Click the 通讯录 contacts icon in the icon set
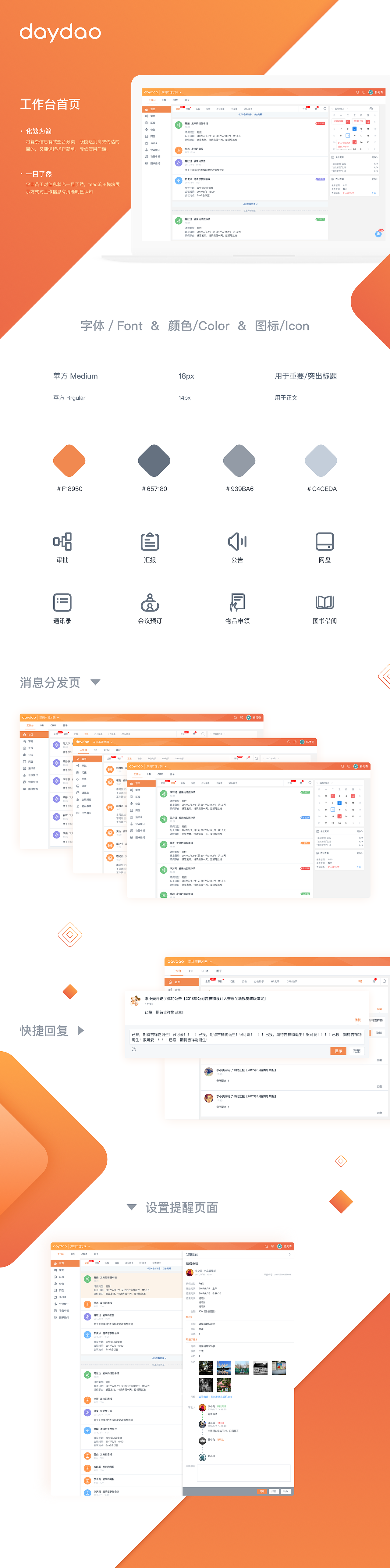The image size is (390, 1568). click(x=62, y=602)
